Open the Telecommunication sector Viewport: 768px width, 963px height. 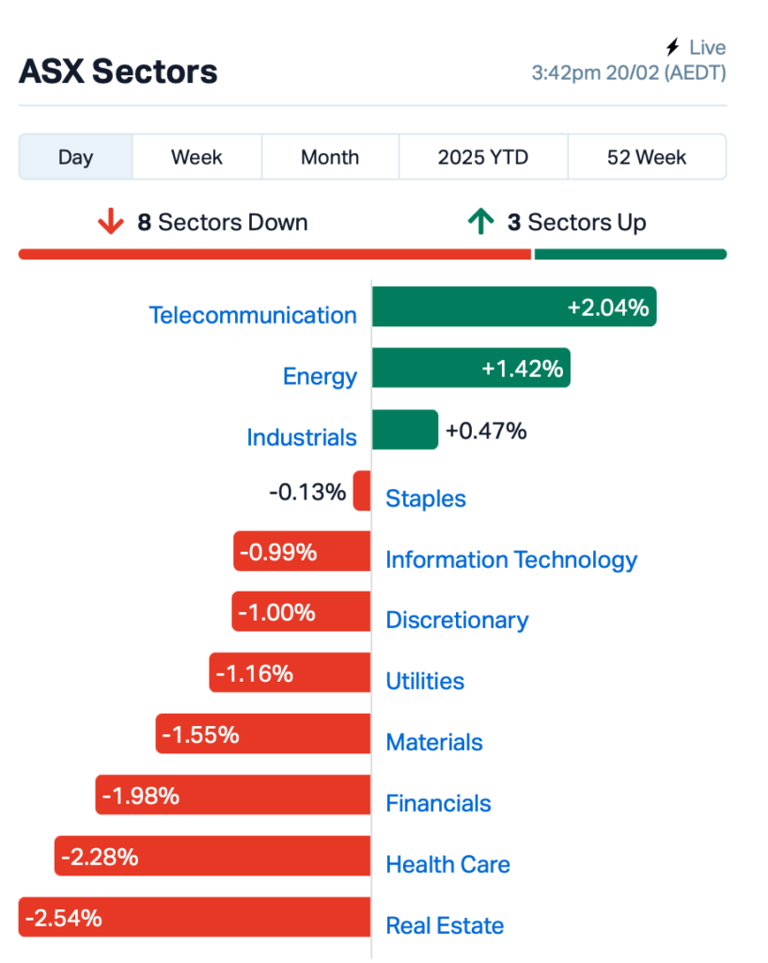click(253, 315)
